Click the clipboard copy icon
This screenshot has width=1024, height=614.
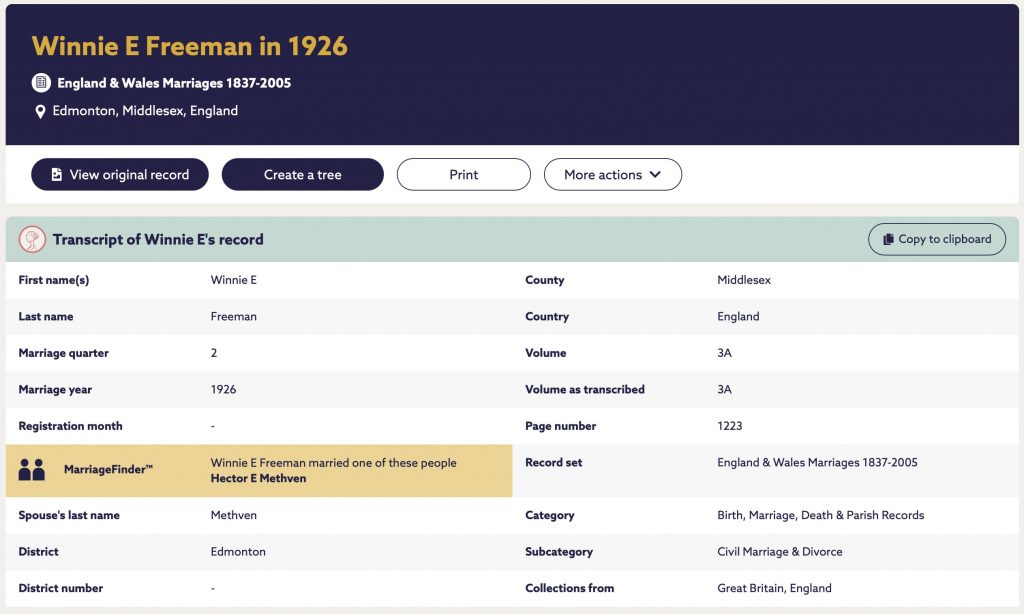888,239
